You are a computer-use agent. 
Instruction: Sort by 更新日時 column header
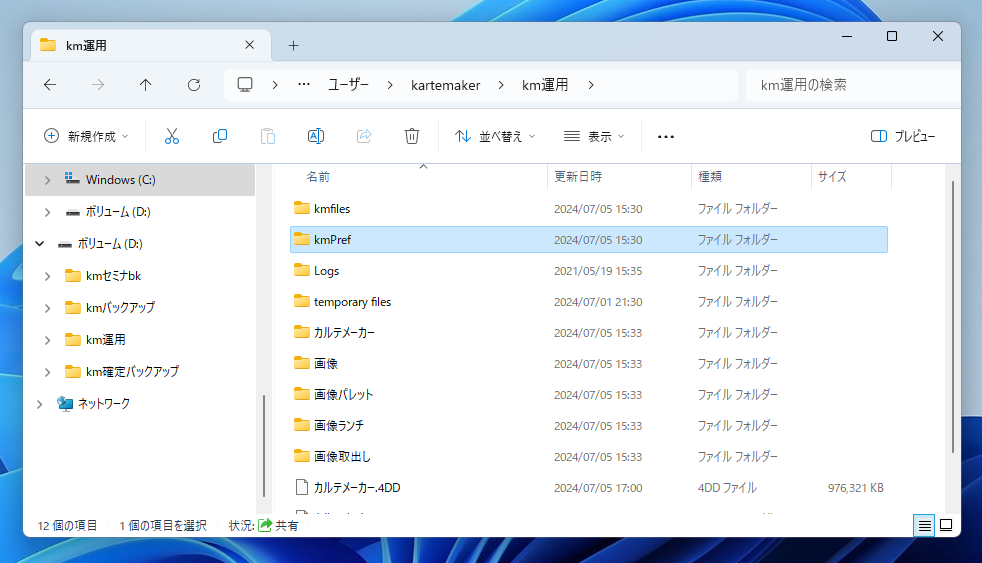pos(578,177)
